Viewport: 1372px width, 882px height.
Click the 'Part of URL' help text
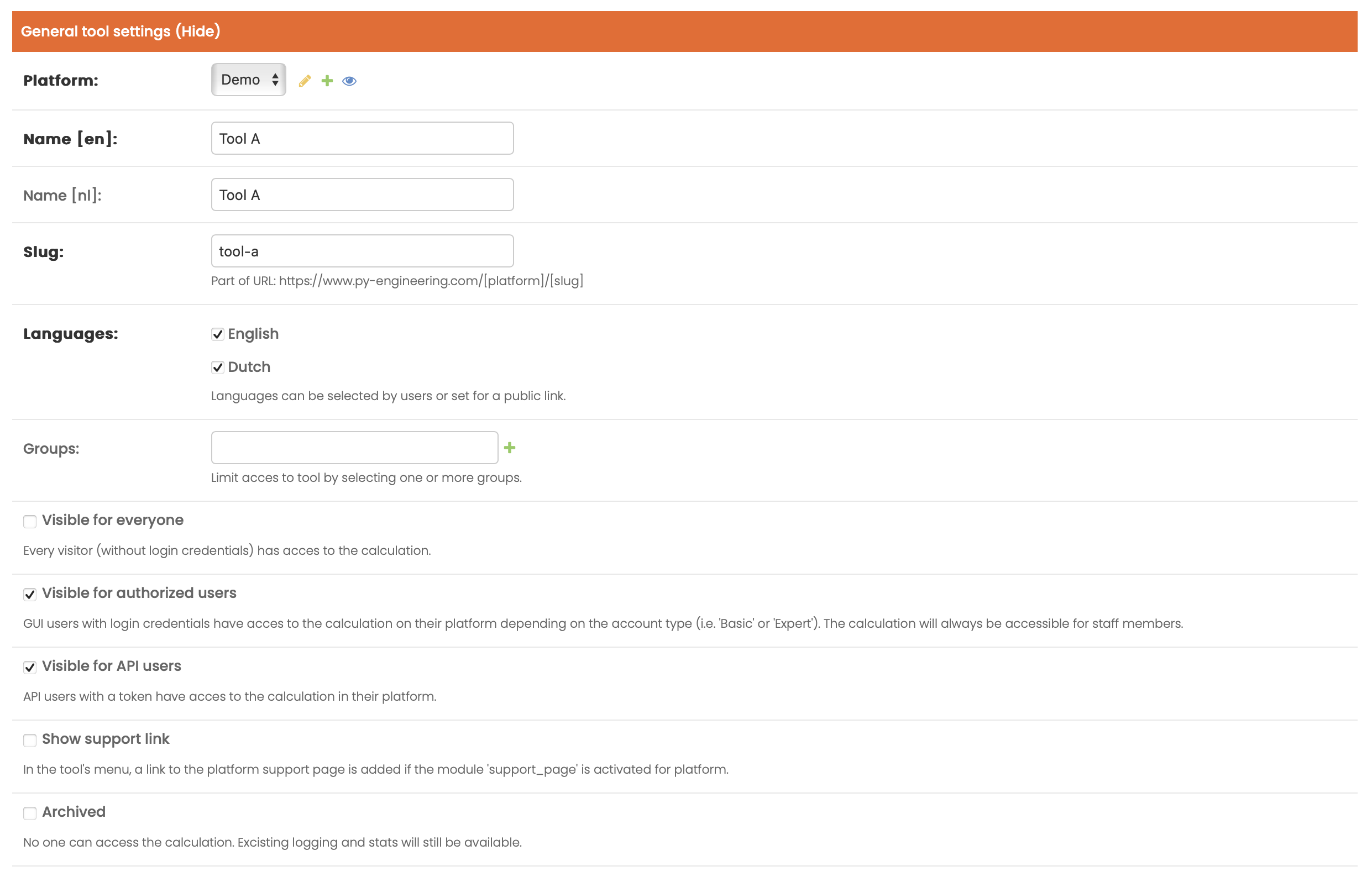coord(397,281)
